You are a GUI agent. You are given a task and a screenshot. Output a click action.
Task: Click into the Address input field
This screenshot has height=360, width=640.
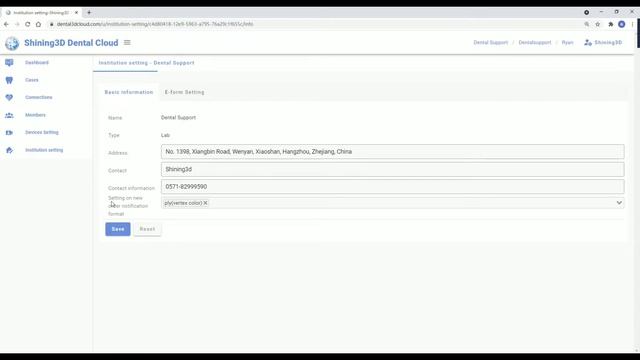(393, 152)
